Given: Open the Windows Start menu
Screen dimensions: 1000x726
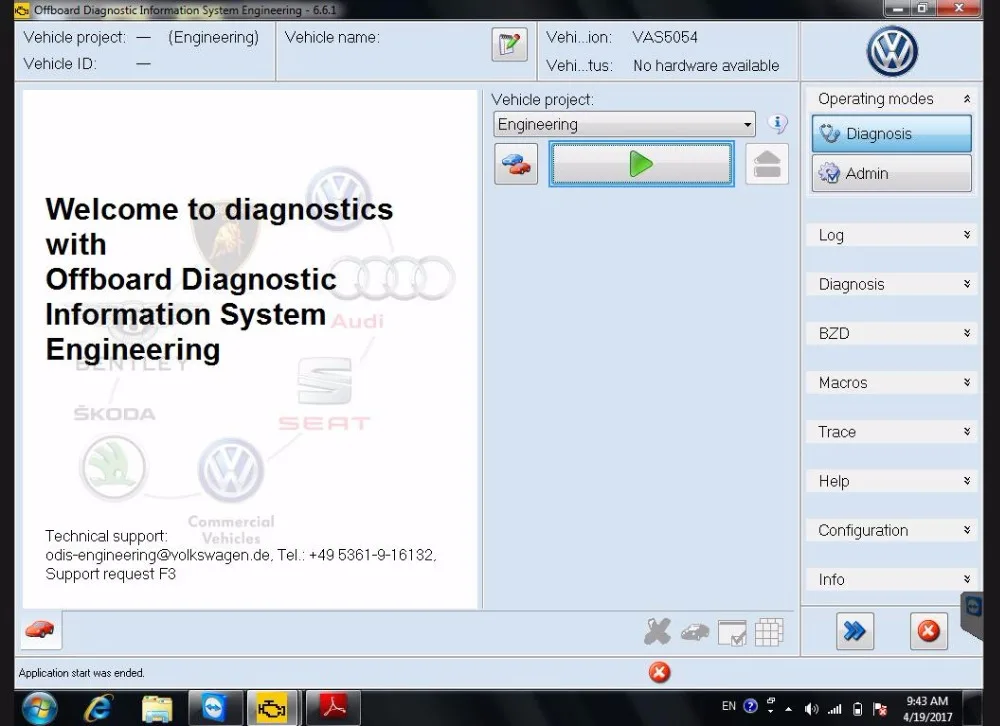Looking at the screenshot, I should 40,708.
